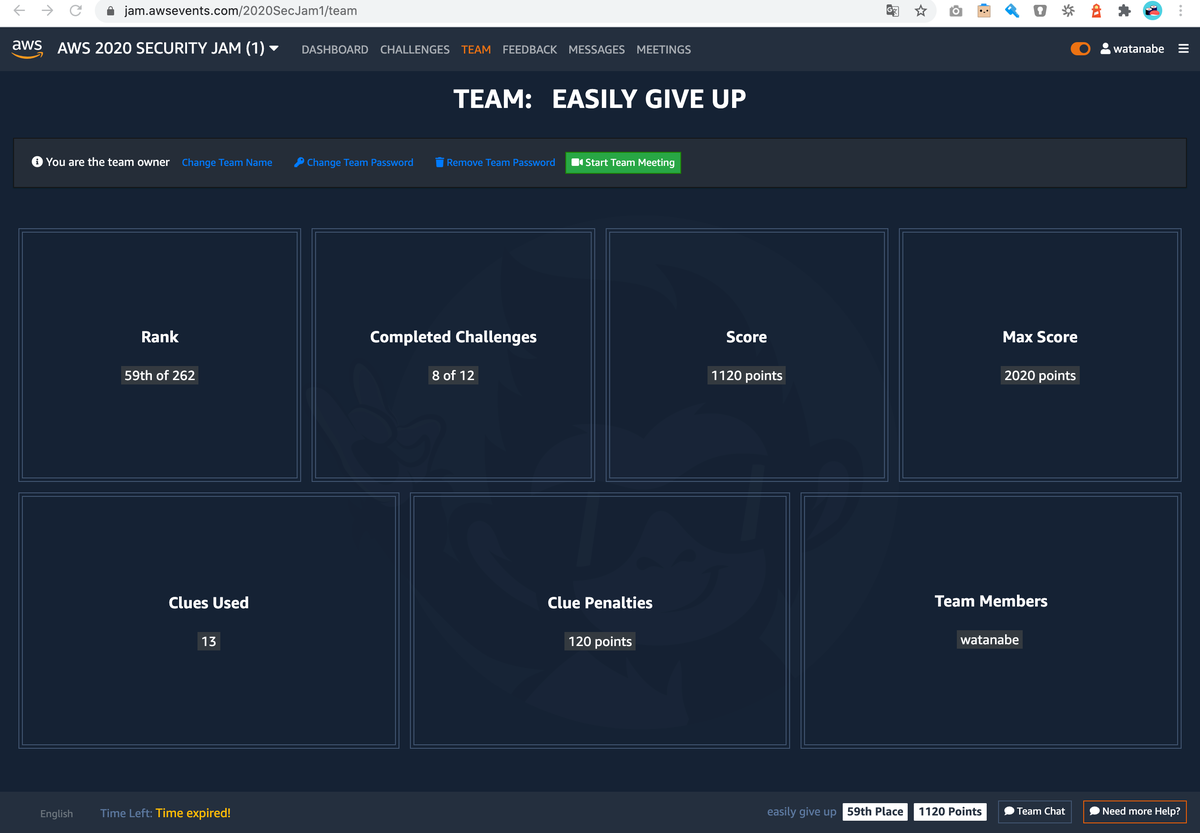
Task: Click the 1120 Points badge in footer
Action: tap(950, 811)
